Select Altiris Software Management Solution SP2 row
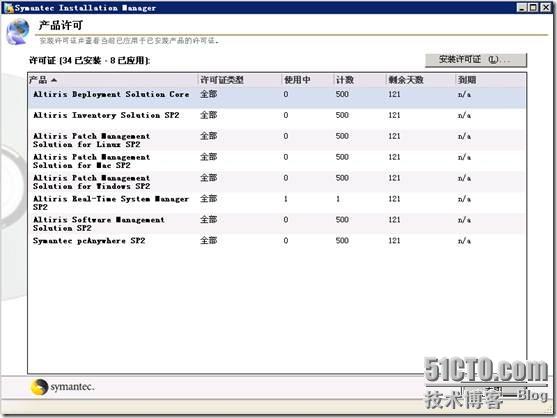 pyautogui.click(x=277, y=224)
